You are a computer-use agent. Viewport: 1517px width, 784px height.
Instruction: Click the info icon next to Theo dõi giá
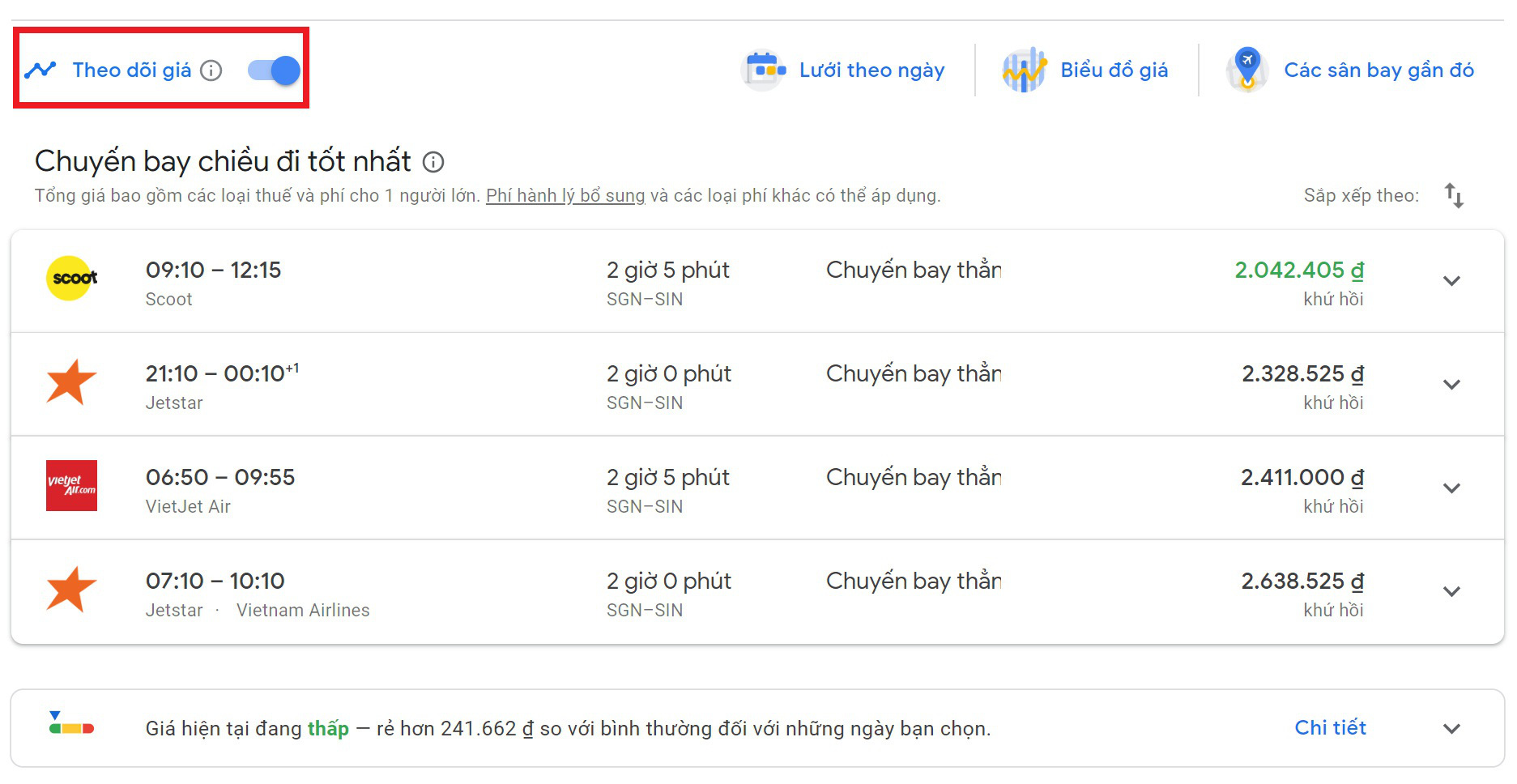click(211, 70)
